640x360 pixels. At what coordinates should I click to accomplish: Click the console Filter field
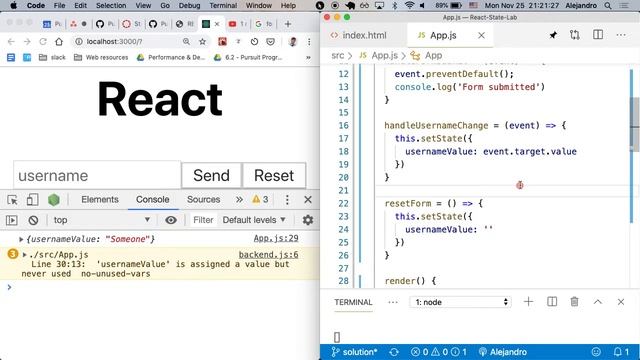[203, 220]
